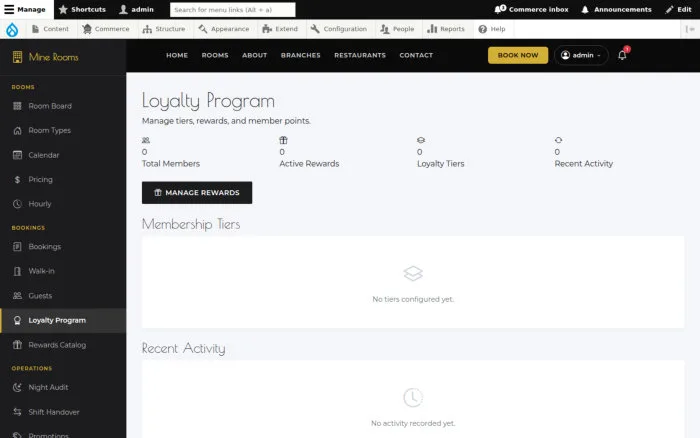The height and width of the screenshot is (438, 700).
Task: Open the Help admin menu
Action: [492, 29]
